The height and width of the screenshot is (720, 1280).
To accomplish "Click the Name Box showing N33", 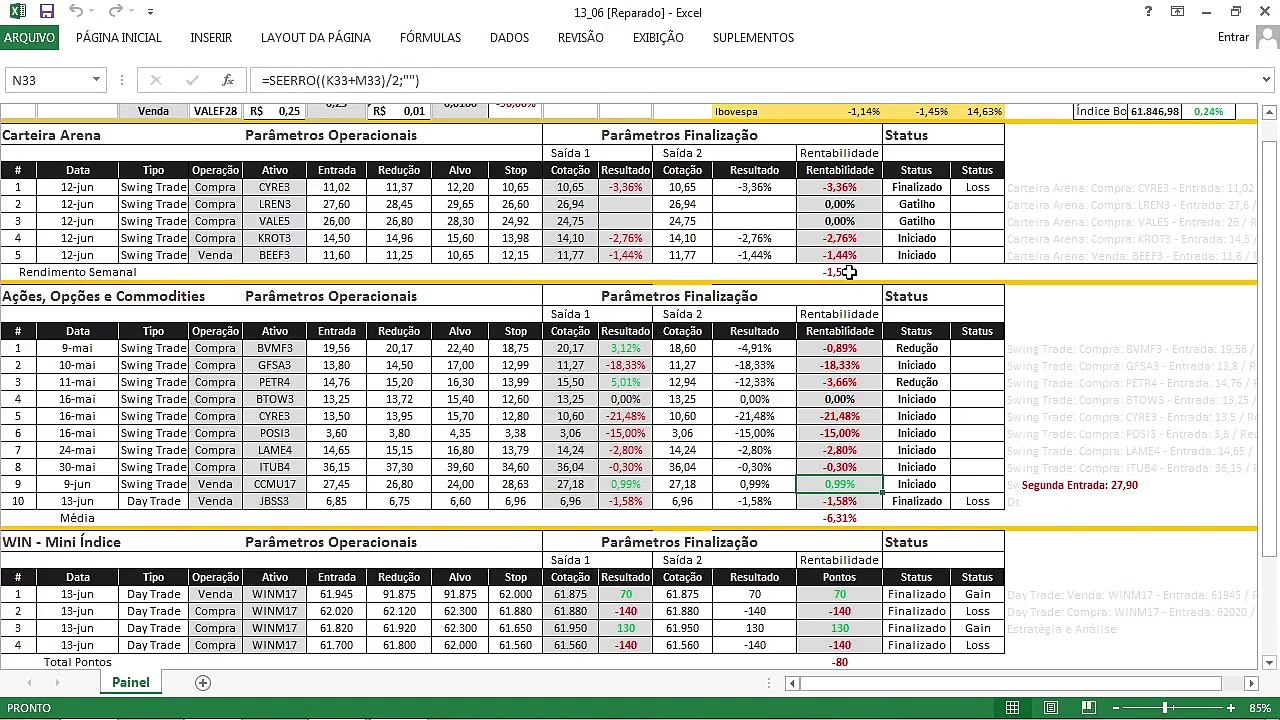I will (48, 80).
